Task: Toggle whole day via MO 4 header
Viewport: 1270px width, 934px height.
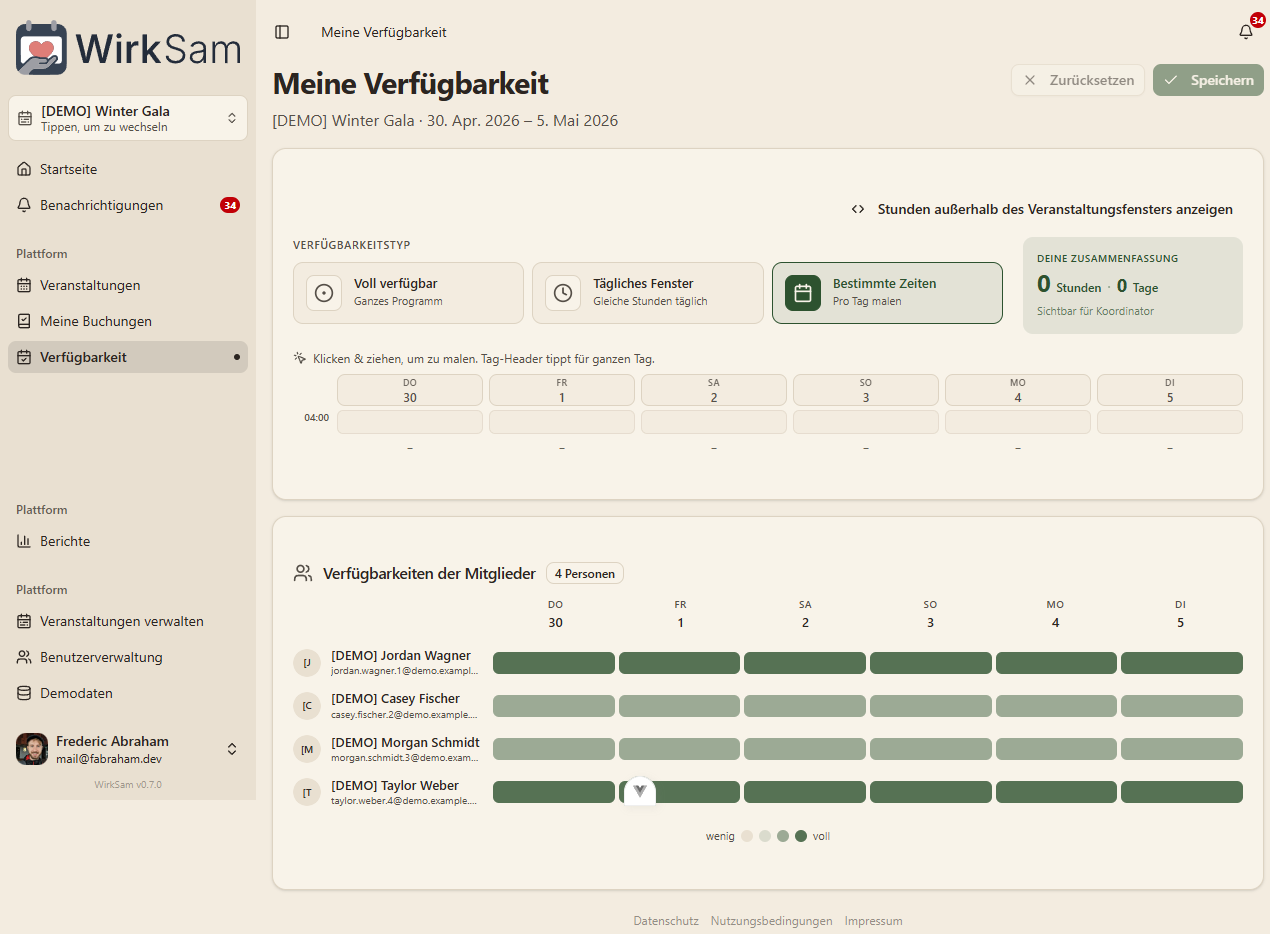Action: [1018, 390]
